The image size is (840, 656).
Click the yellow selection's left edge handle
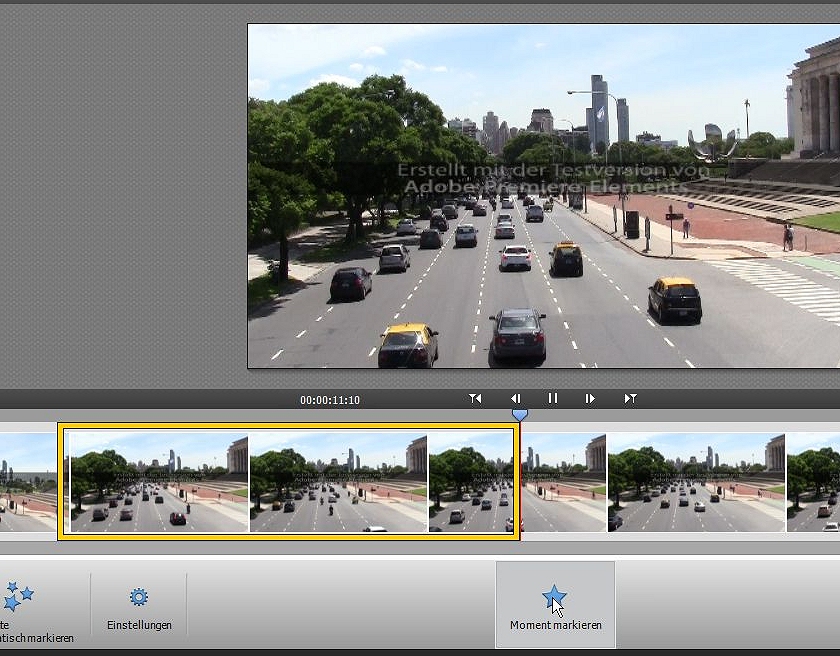(x=61, y=482)
